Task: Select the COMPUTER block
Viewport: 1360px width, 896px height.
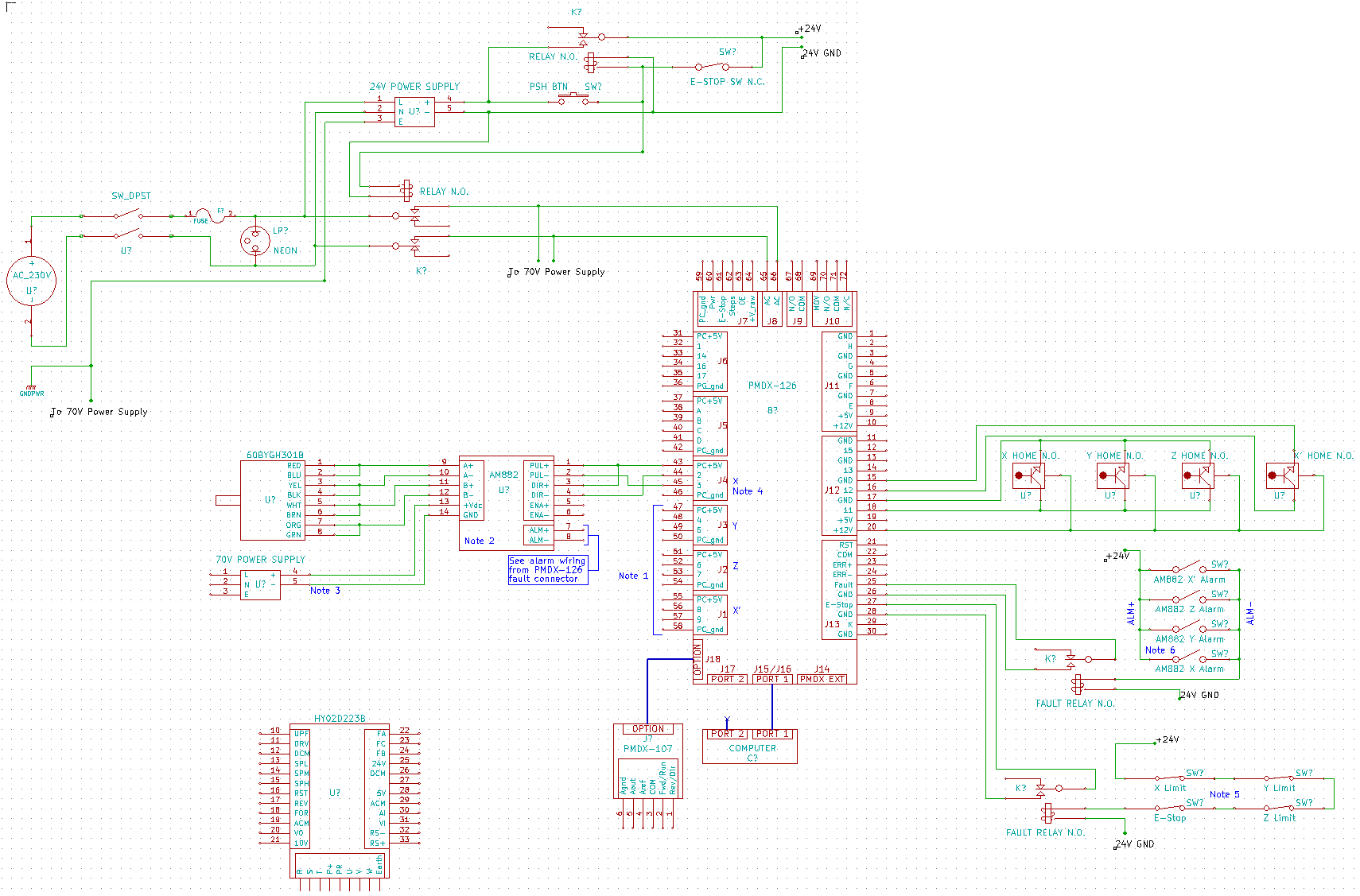Action: tap(750, 748)
